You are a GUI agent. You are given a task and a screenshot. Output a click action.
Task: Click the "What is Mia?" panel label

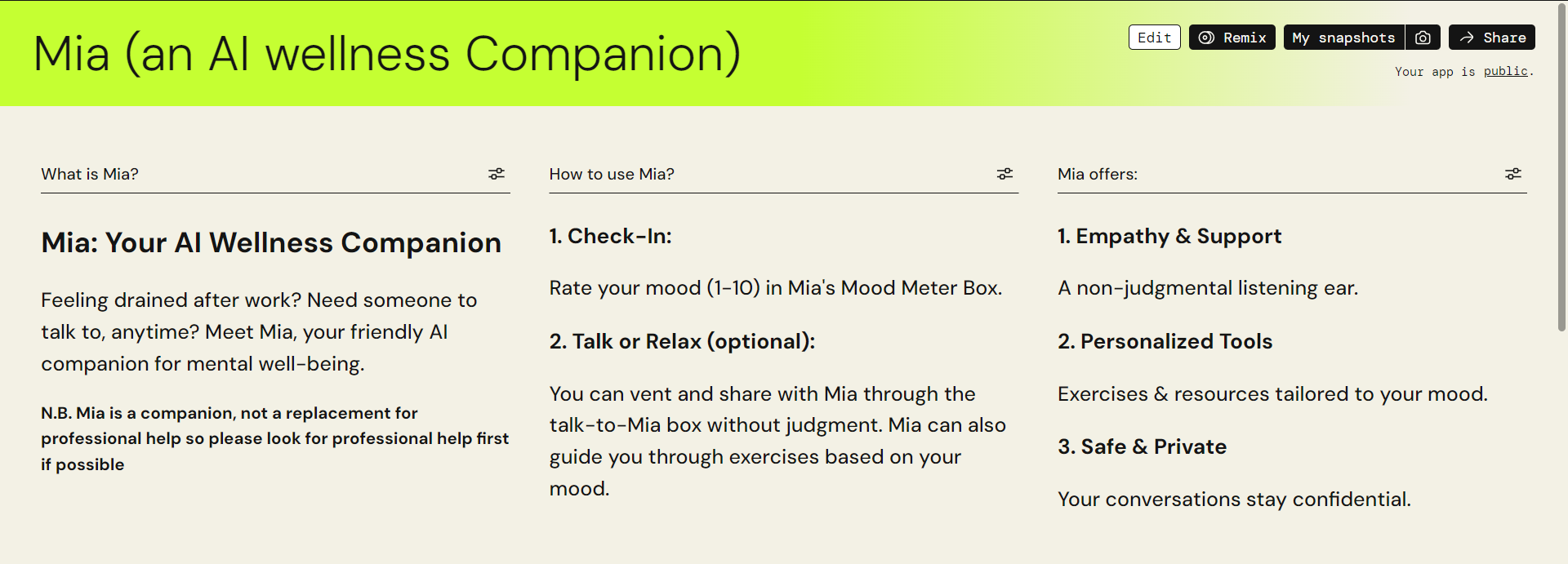tap(90, 174)
